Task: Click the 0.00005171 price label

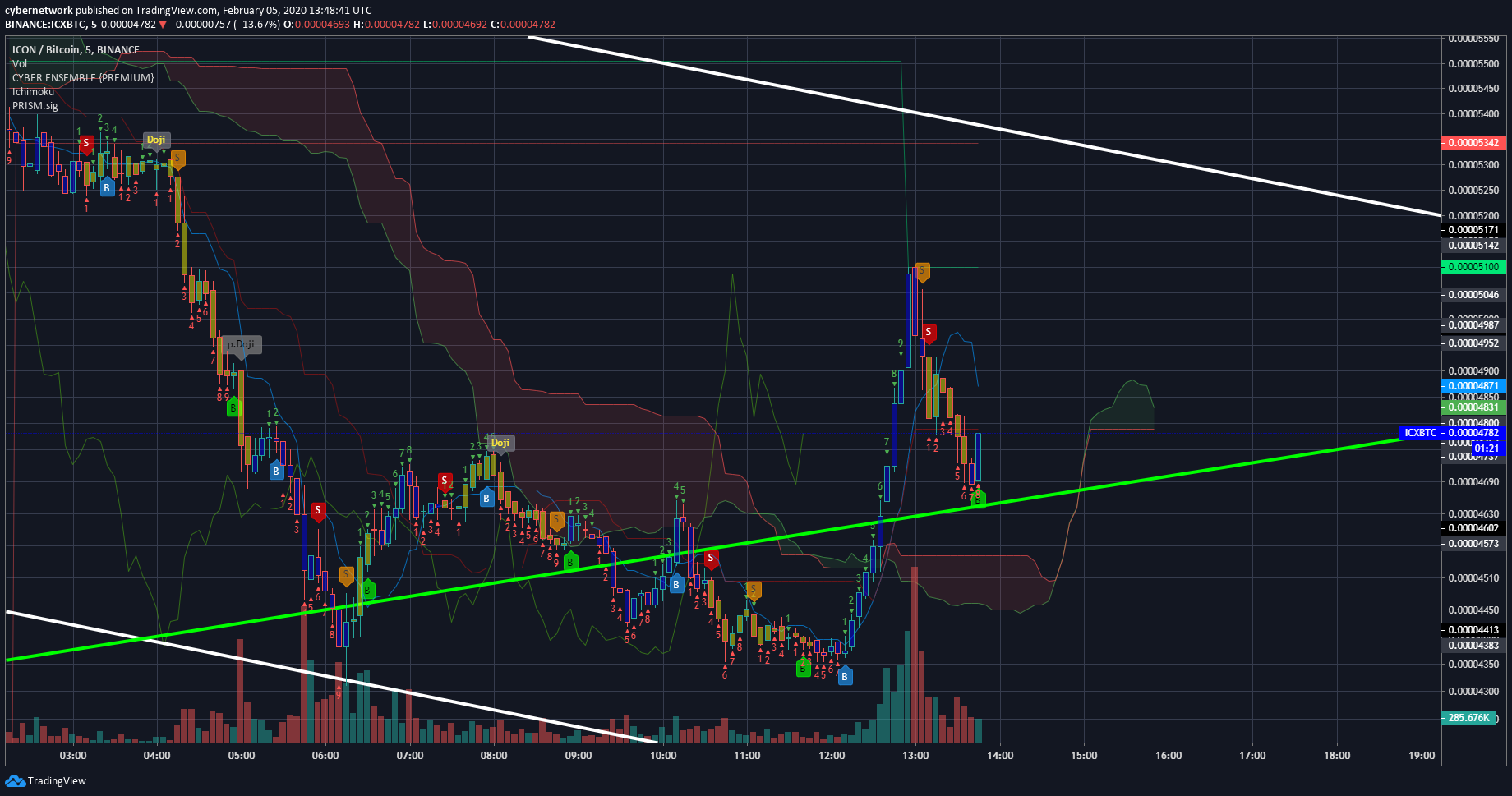Action: 1474,230
